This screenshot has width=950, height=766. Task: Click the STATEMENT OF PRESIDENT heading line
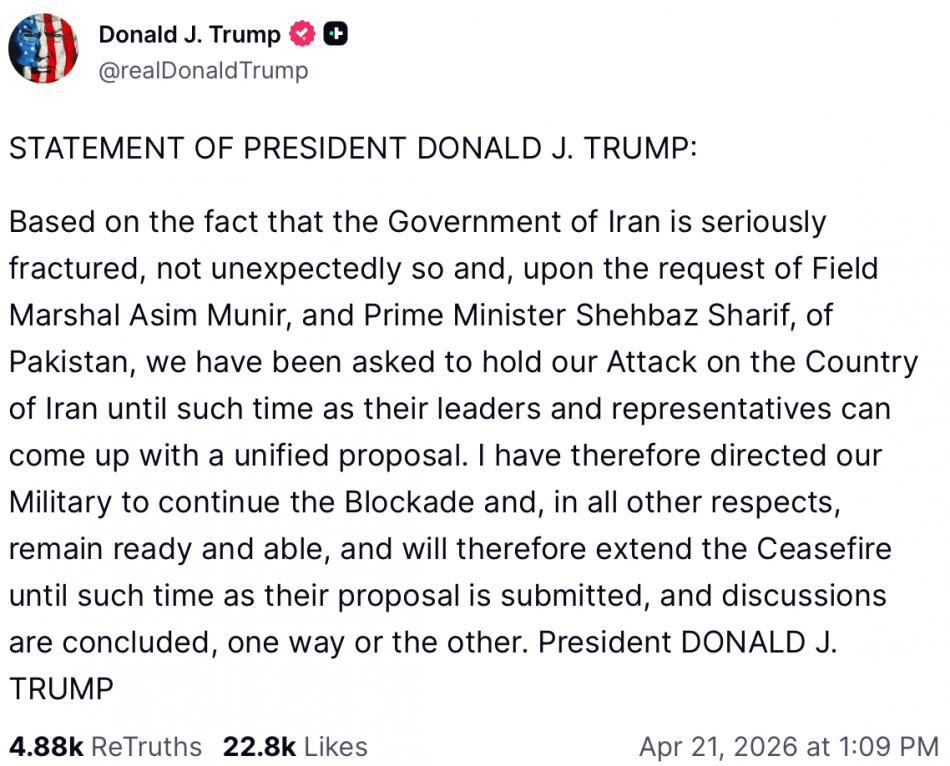pos(352,149)
